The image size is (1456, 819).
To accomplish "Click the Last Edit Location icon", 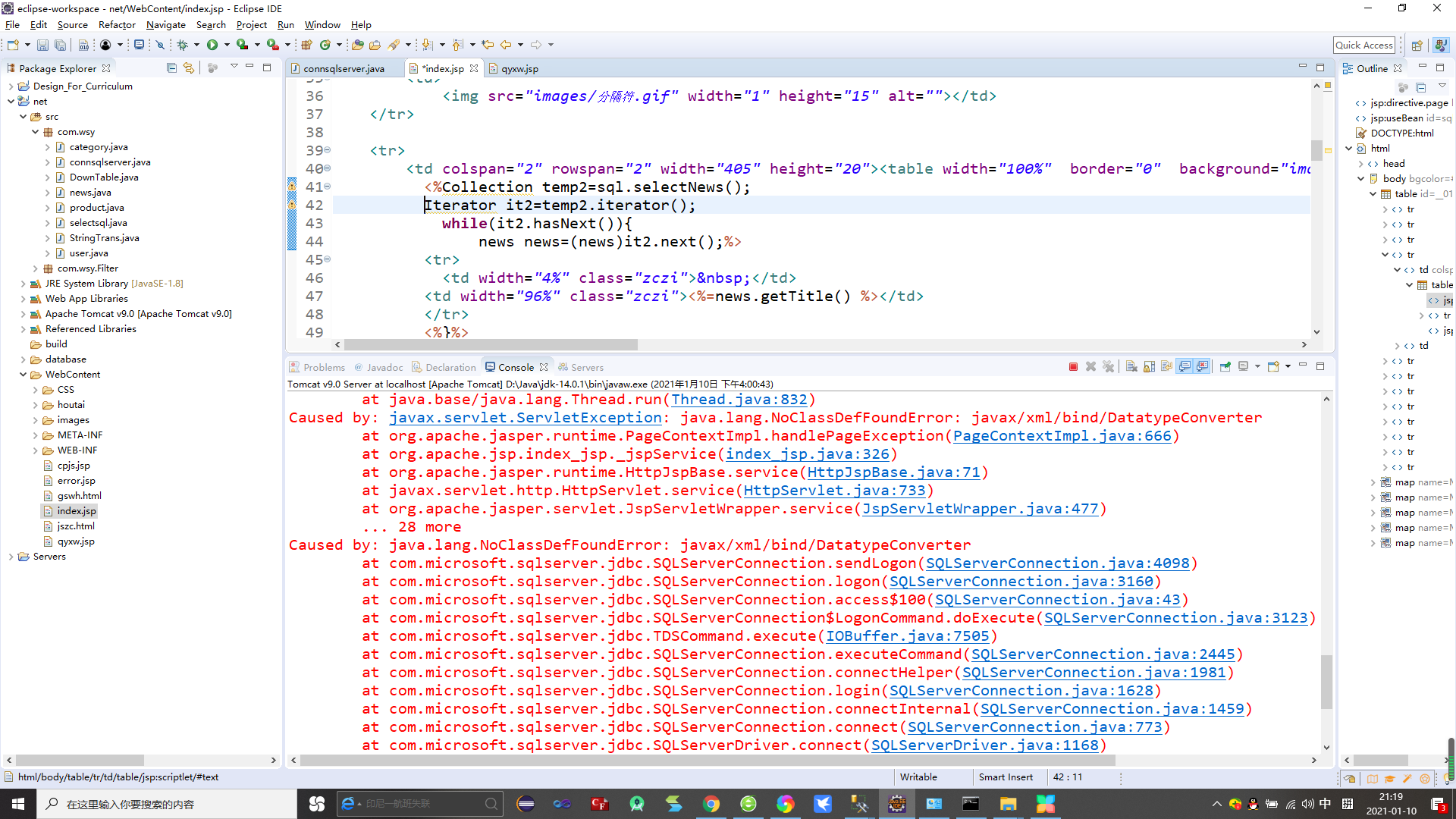I will pos(488,45).
